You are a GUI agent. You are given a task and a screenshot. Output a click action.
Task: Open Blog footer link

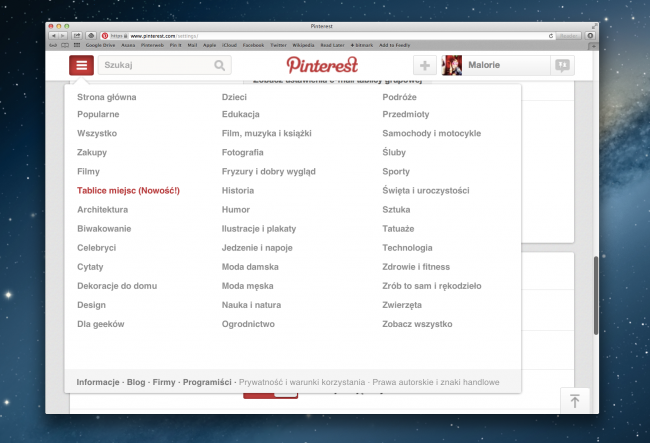coord(136,382)
